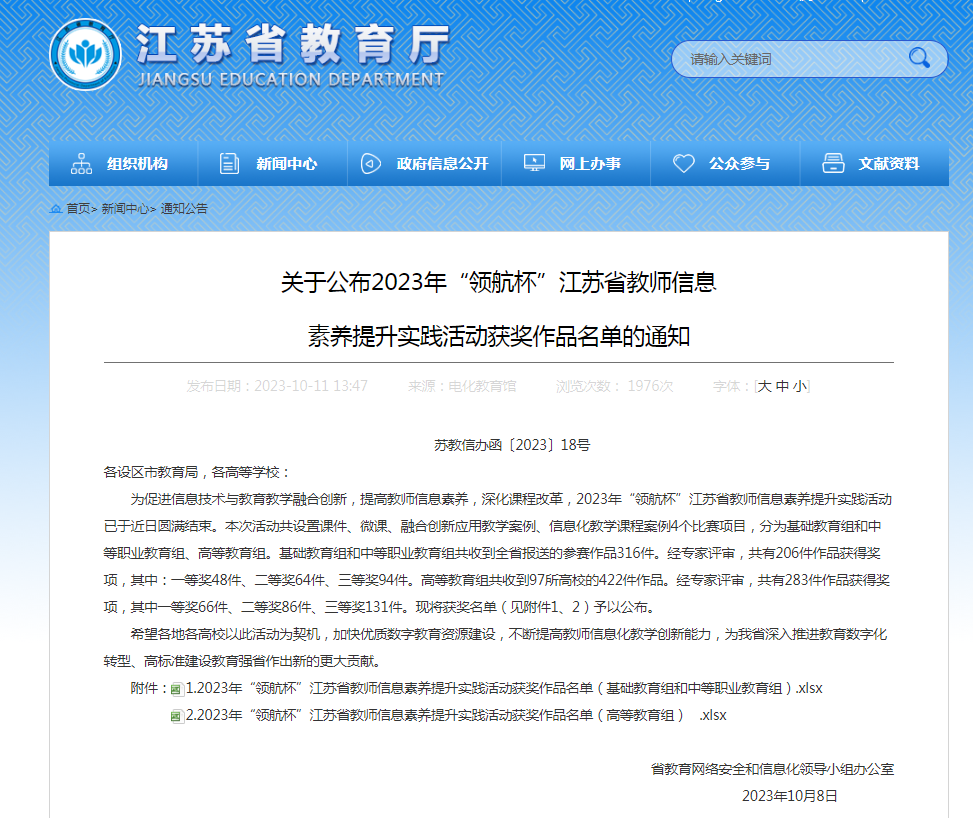Viewport: 973px width, 818px height.
Task: Click the 公众参与 heart icon
Action: pos(684,164)
